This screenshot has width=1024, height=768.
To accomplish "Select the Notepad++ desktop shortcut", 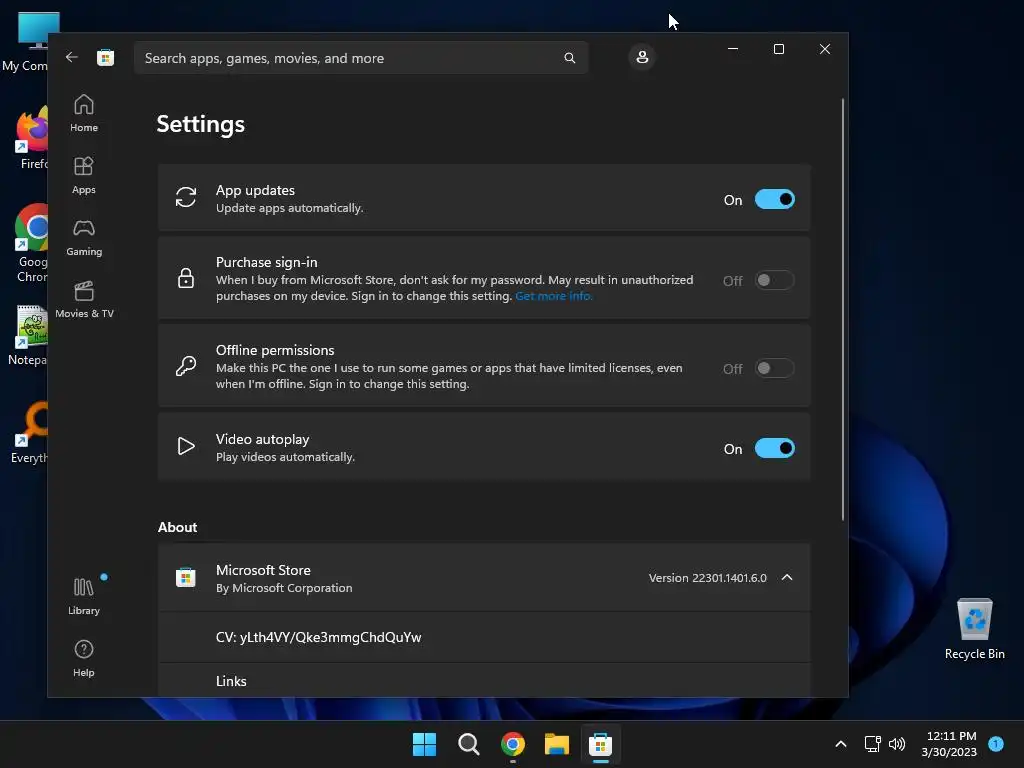I will [28, 336].
